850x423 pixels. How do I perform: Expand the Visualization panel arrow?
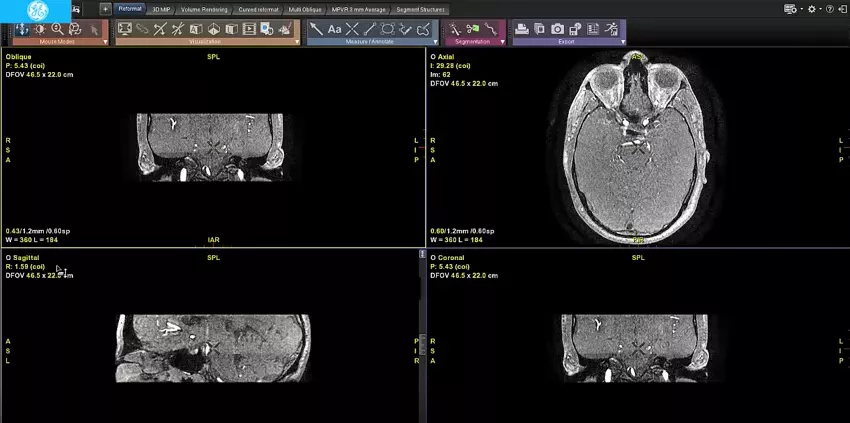pos(297,42)
